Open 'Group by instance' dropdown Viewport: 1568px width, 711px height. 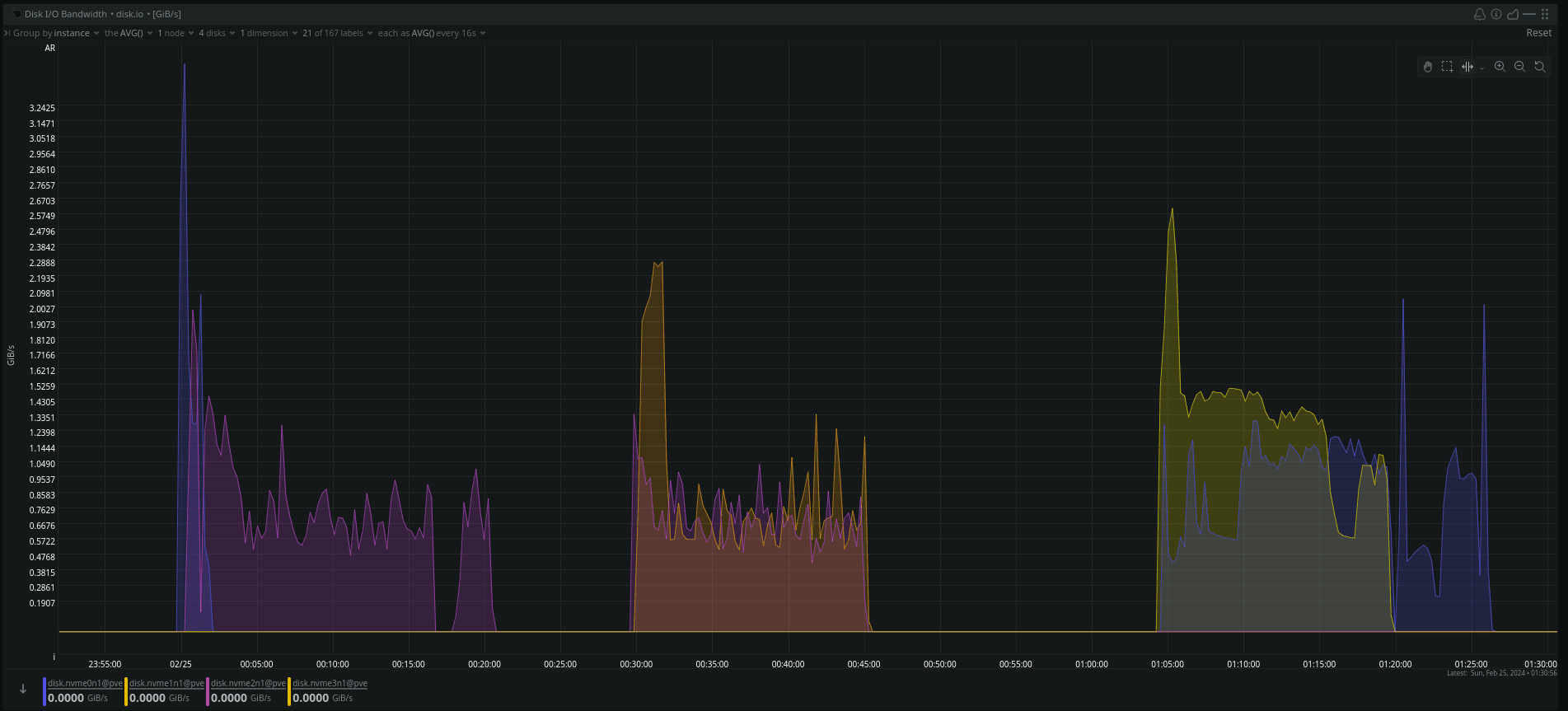click(56, 33)
